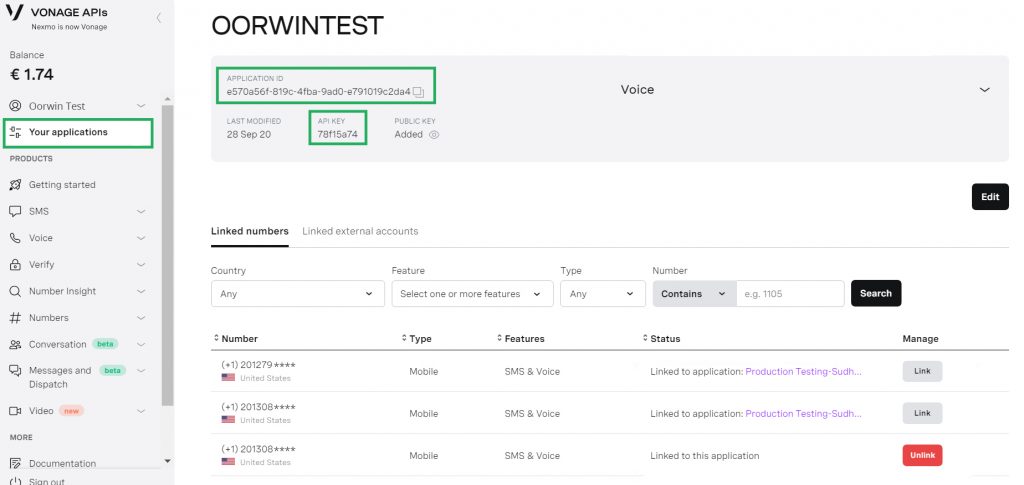1024x485 pixels.
Task: Click the Numbers hash icon
Action: point(15,318)
